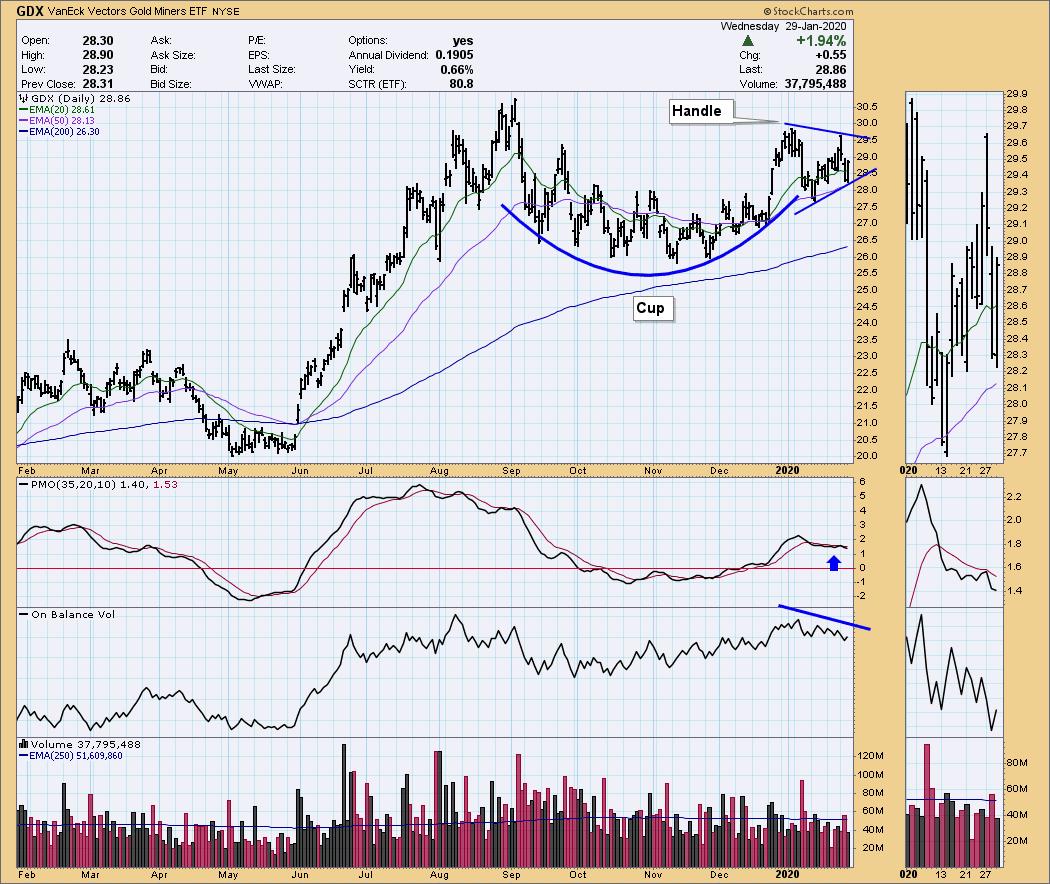
Task: Click the 29.9 label on zoomed price axis
Action: (1017, 94)
